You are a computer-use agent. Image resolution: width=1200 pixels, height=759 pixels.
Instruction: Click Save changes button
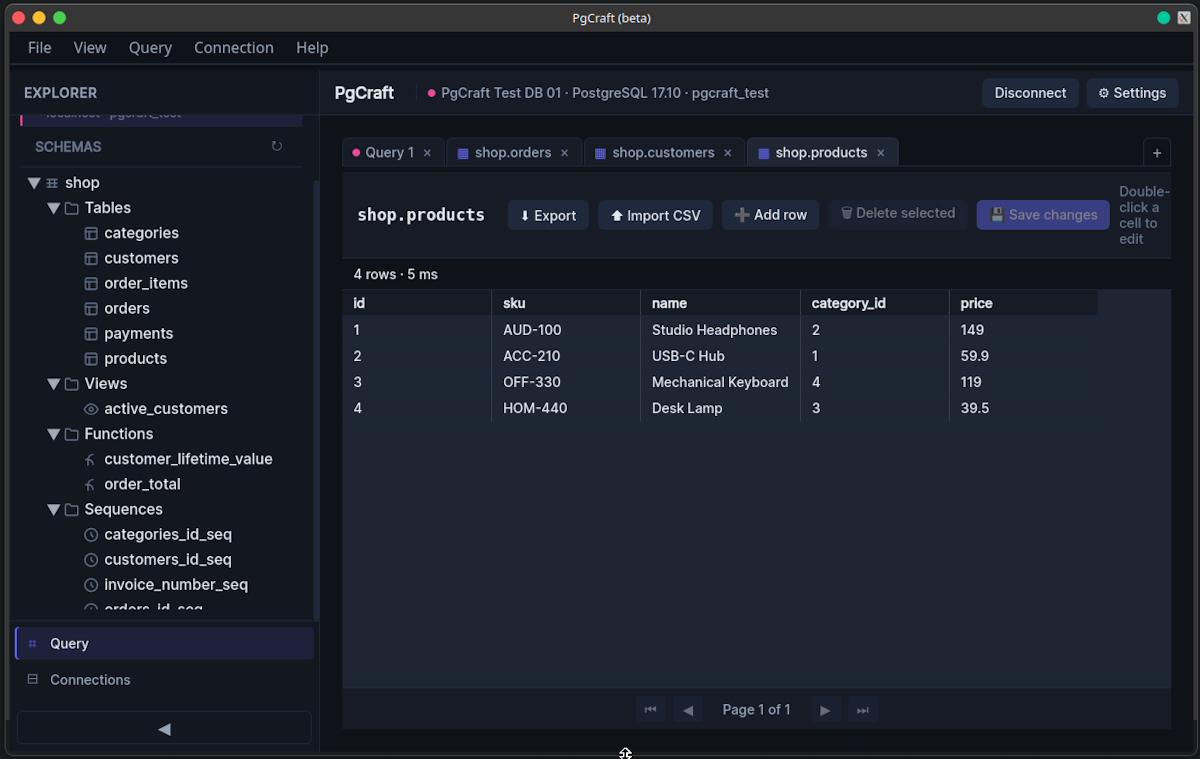coord(1043,215)
